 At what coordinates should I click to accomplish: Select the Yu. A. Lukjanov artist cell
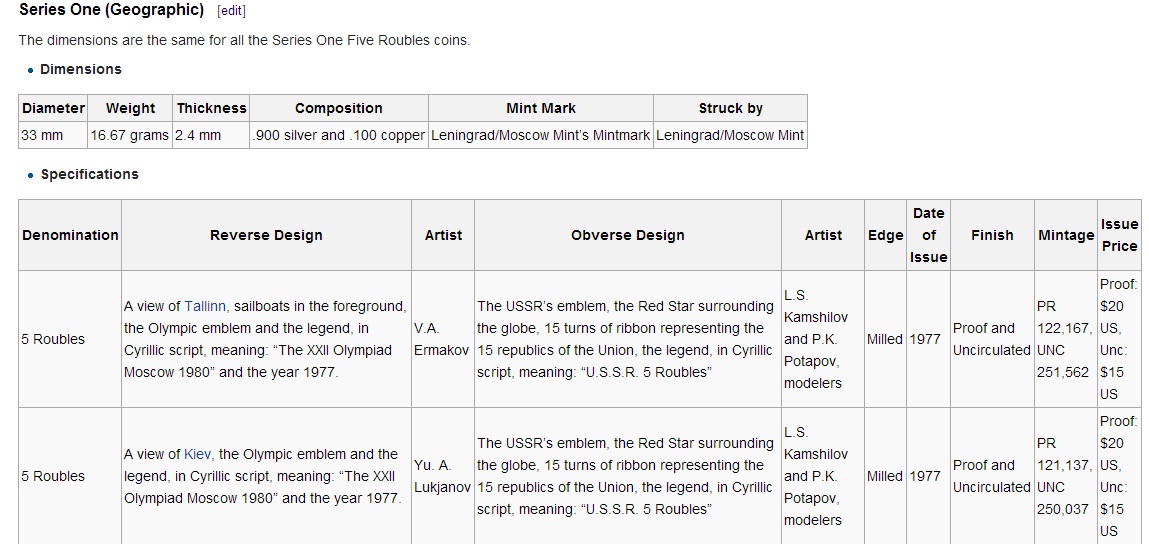click(443, 476)
